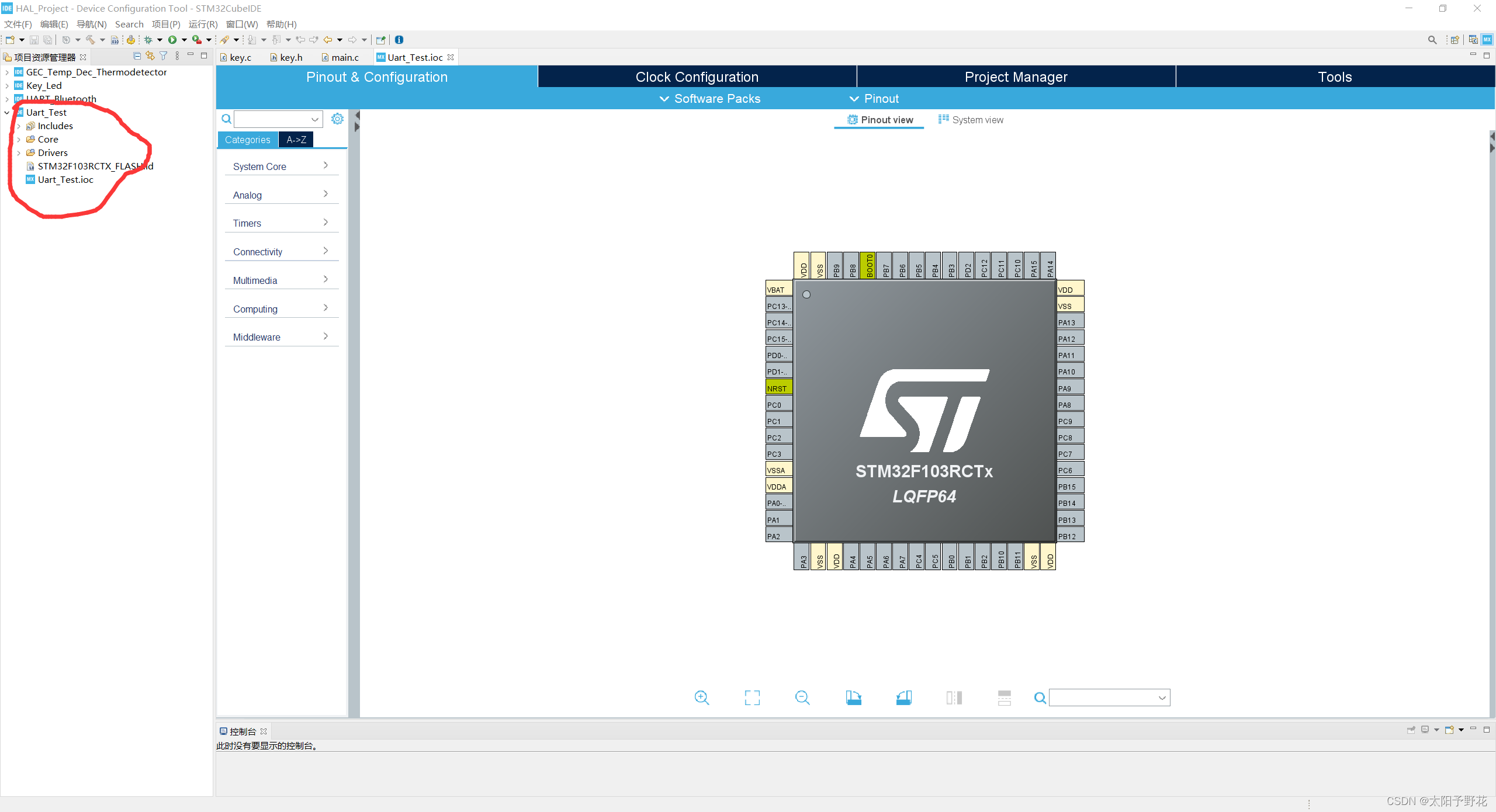
Task: Toggle the A->Z sorting mode for peripherals
Action: click(x=296, y=140)
